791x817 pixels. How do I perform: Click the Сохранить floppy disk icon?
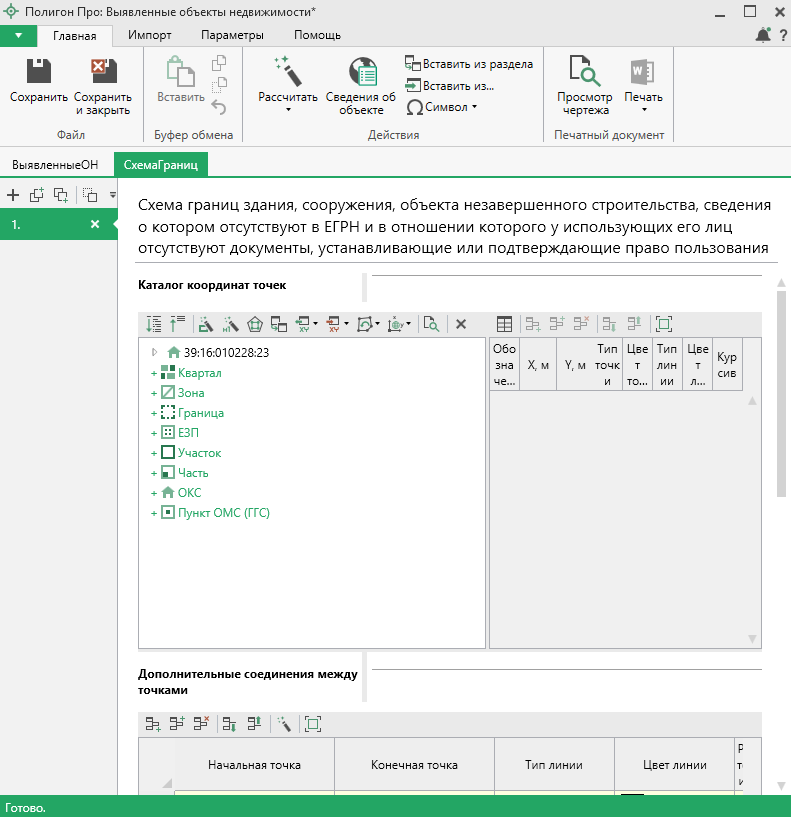[x=39, y=72]
